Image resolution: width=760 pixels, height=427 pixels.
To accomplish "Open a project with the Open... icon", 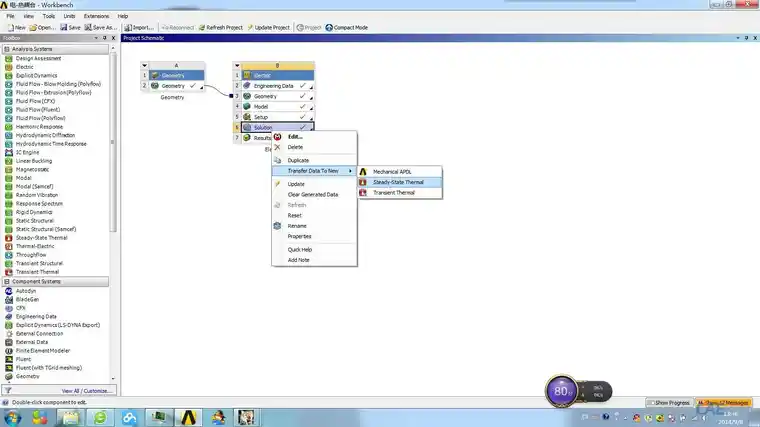I will pos(42,28).
